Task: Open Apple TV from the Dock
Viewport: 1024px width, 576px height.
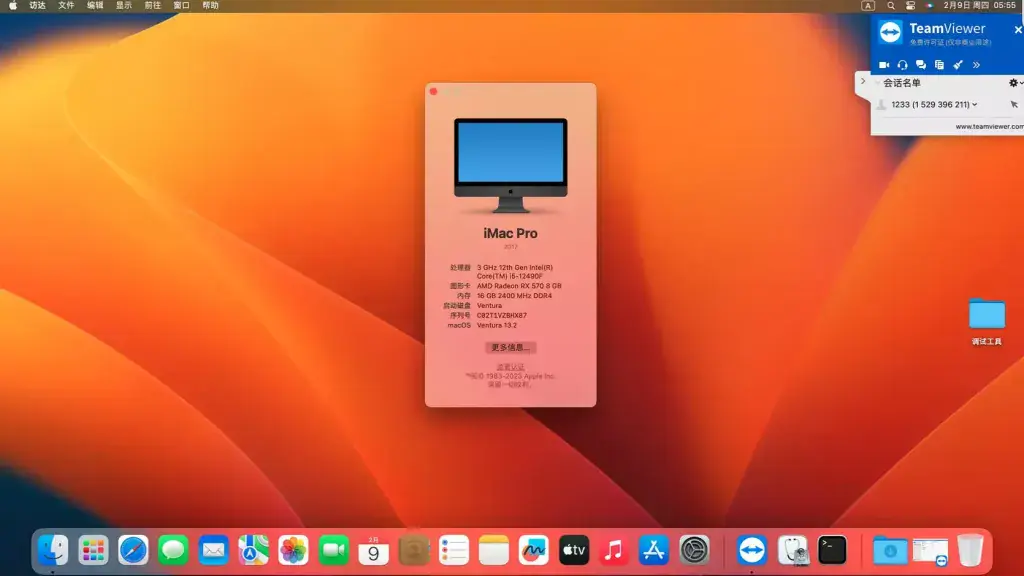Action: (x=574, y=550)
